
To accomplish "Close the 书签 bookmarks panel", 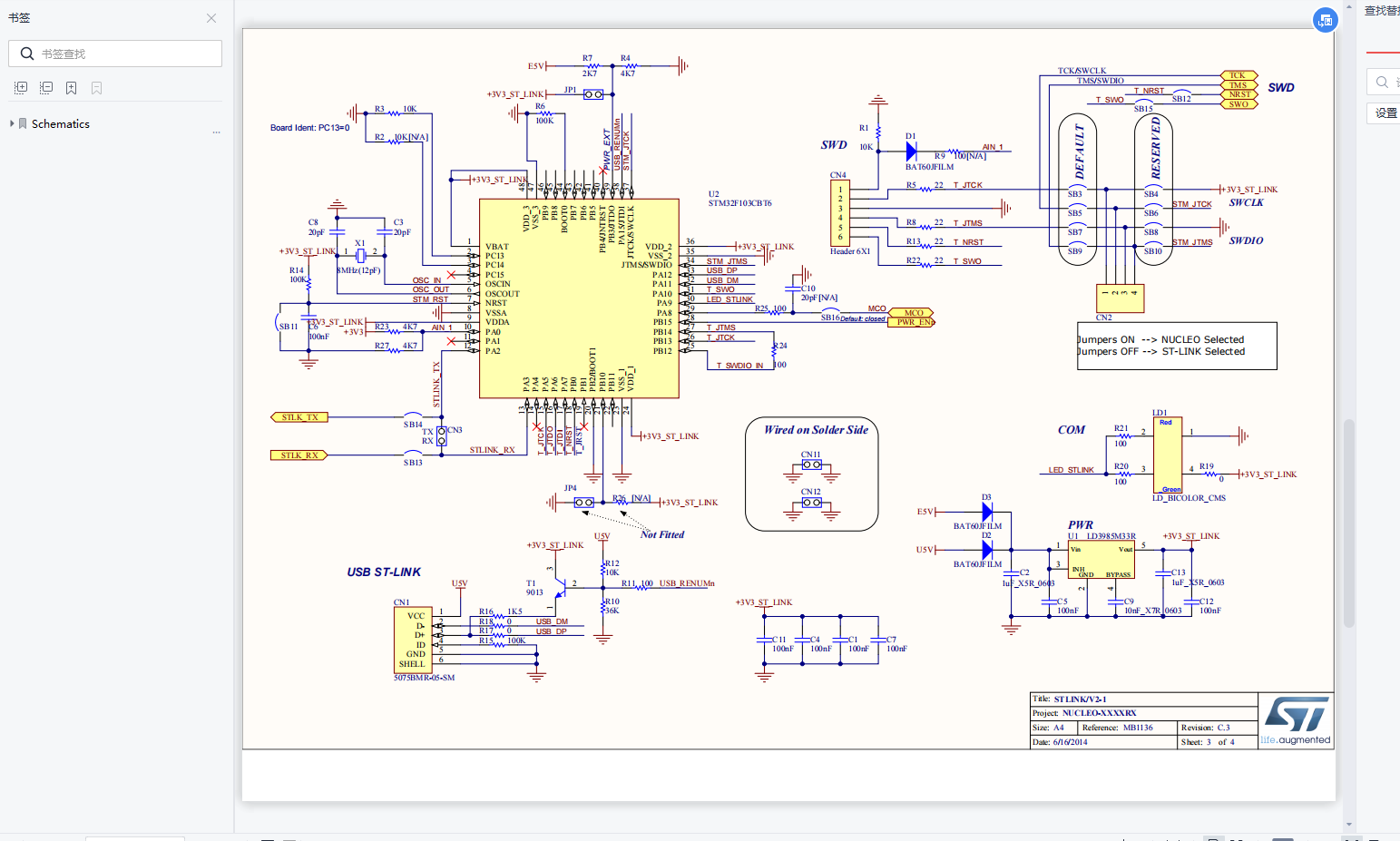I will click(x=210, y=17).
